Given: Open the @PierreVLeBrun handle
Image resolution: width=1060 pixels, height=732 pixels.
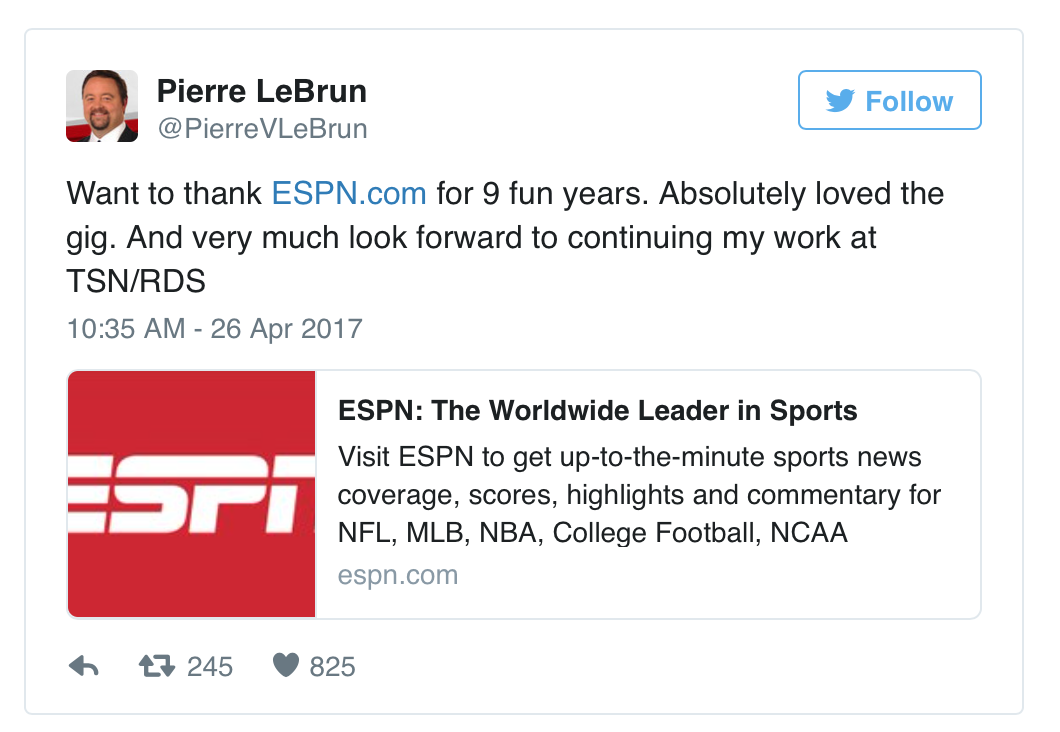Looking at the screenshot, I should point(262,129).
